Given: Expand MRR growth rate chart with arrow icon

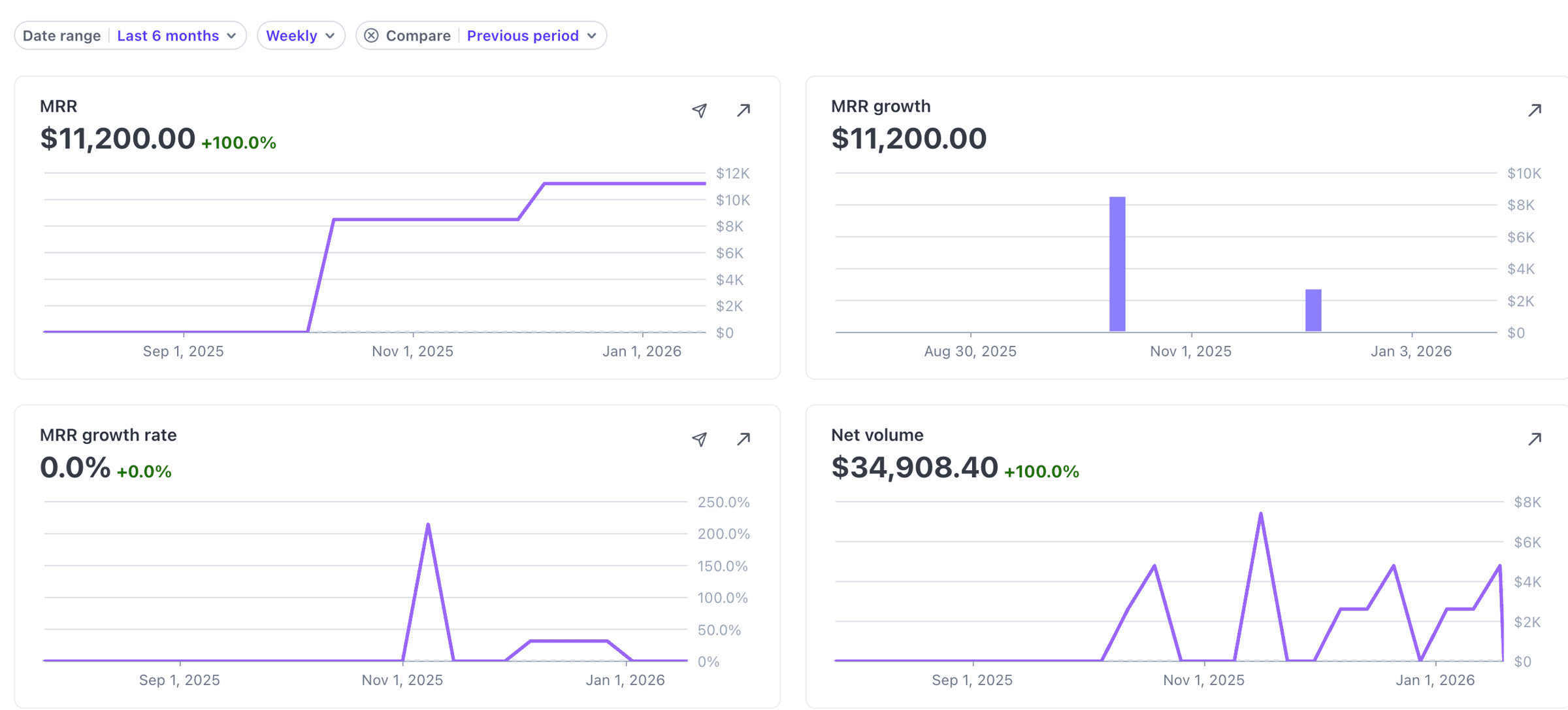Looking at the screenshot, I should 743,439.
